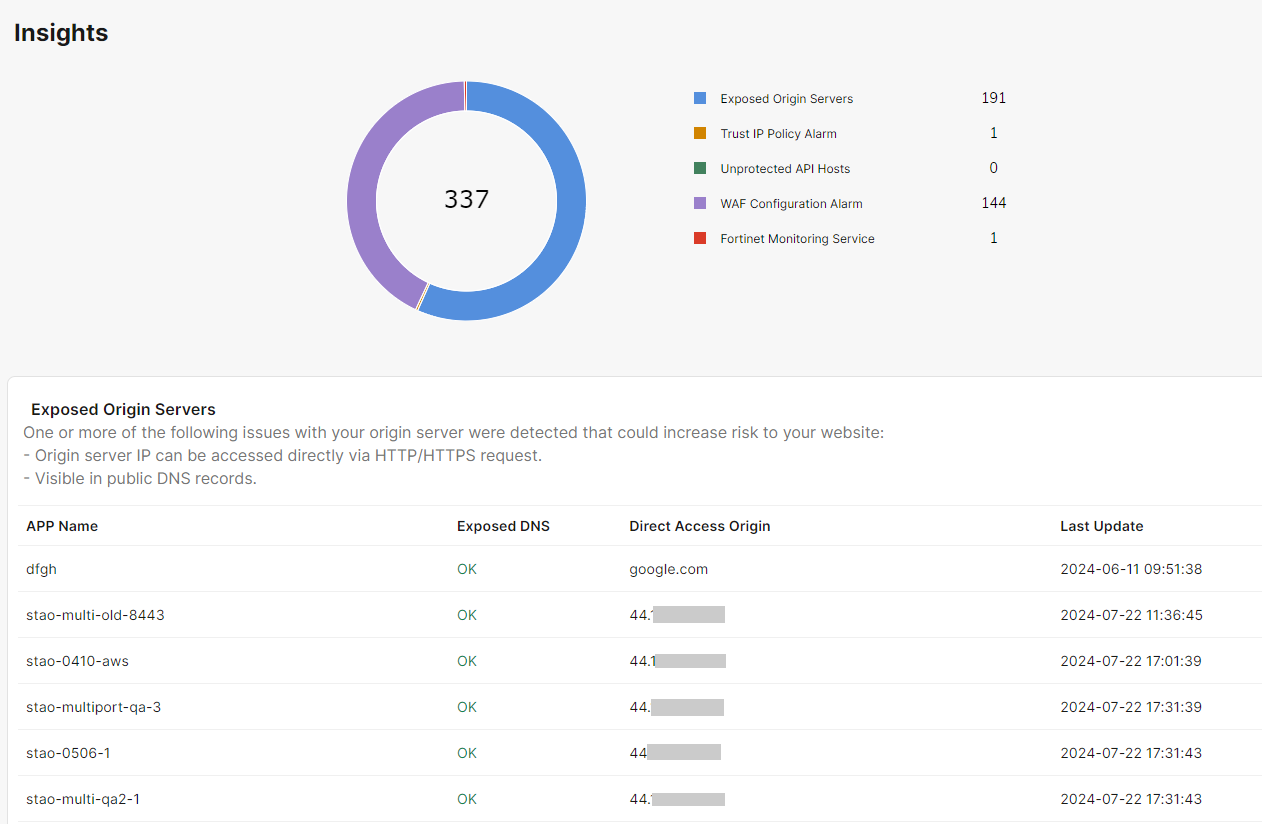Click the Exposed Origin Servers legend label
This screenshot has width=1262, height=824.
click(x=786, y=98)
